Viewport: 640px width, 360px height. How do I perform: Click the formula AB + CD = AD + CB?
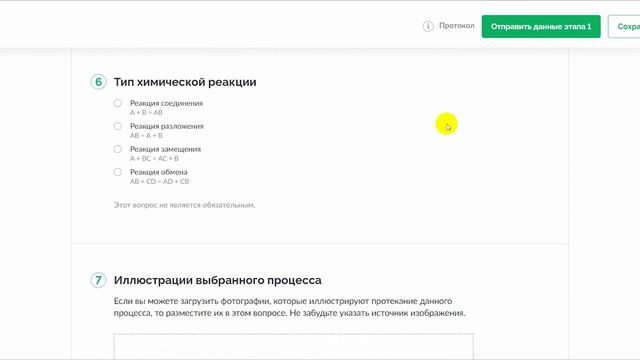coord(160,181)
